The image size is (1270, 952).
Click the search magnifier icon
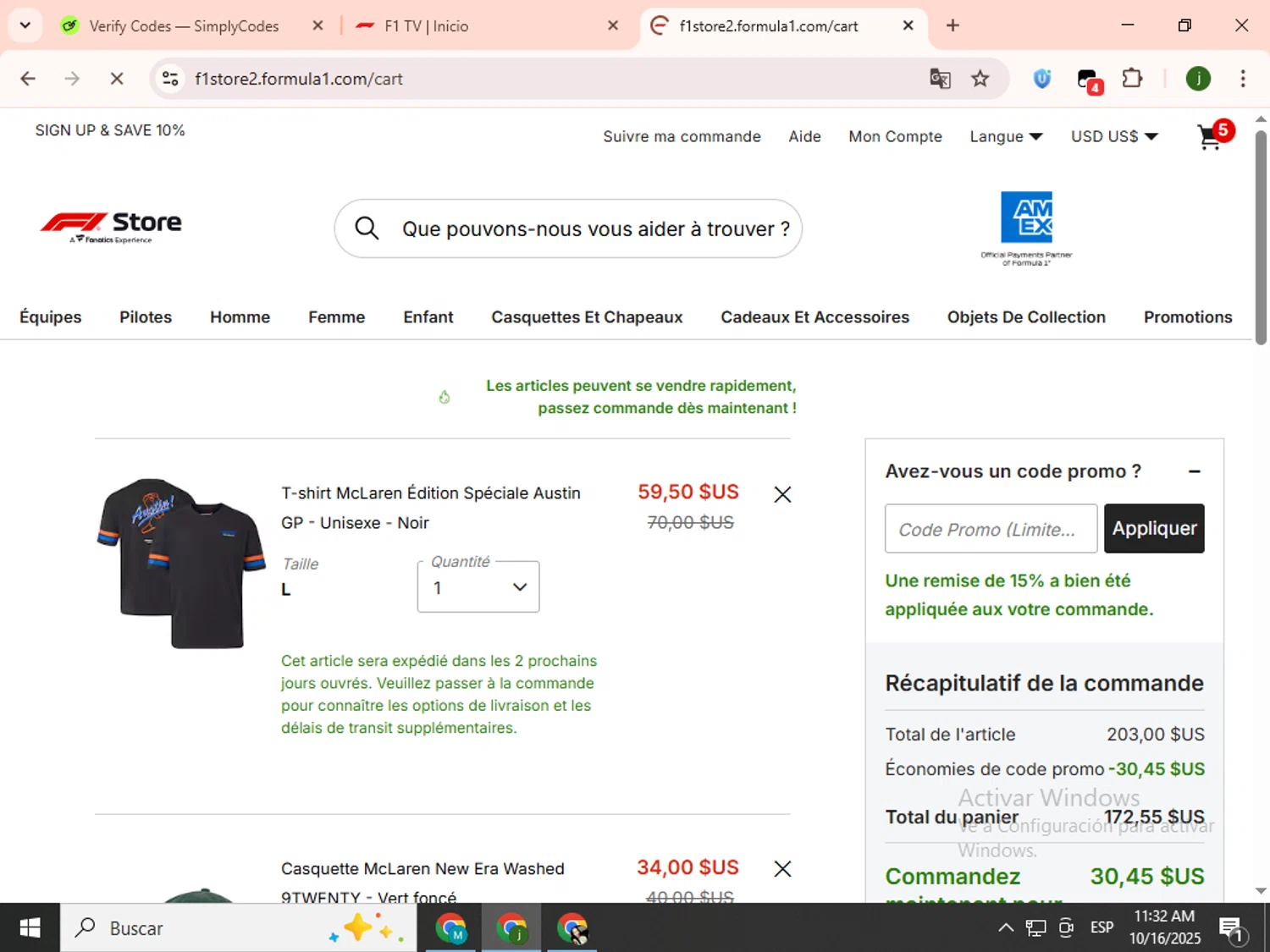tap(367, 228)
